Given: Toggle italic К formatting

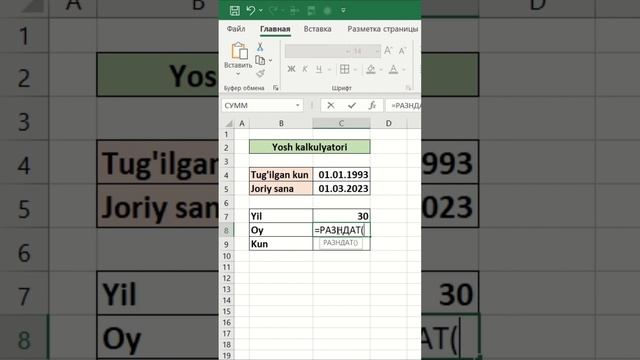Looking at the screenshot, I should [x=305, y=69].
